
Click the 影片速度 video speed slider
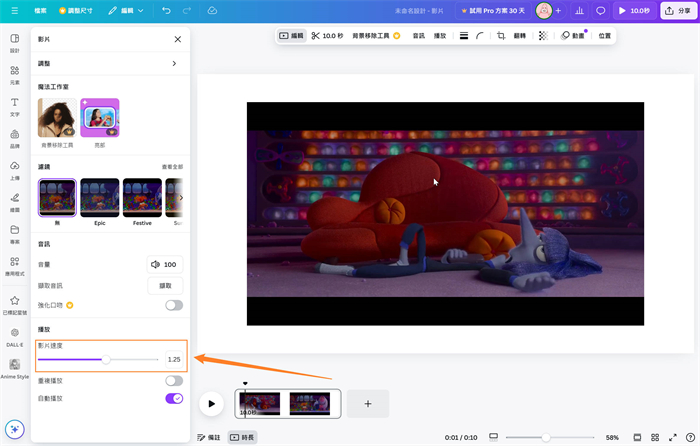105,359
